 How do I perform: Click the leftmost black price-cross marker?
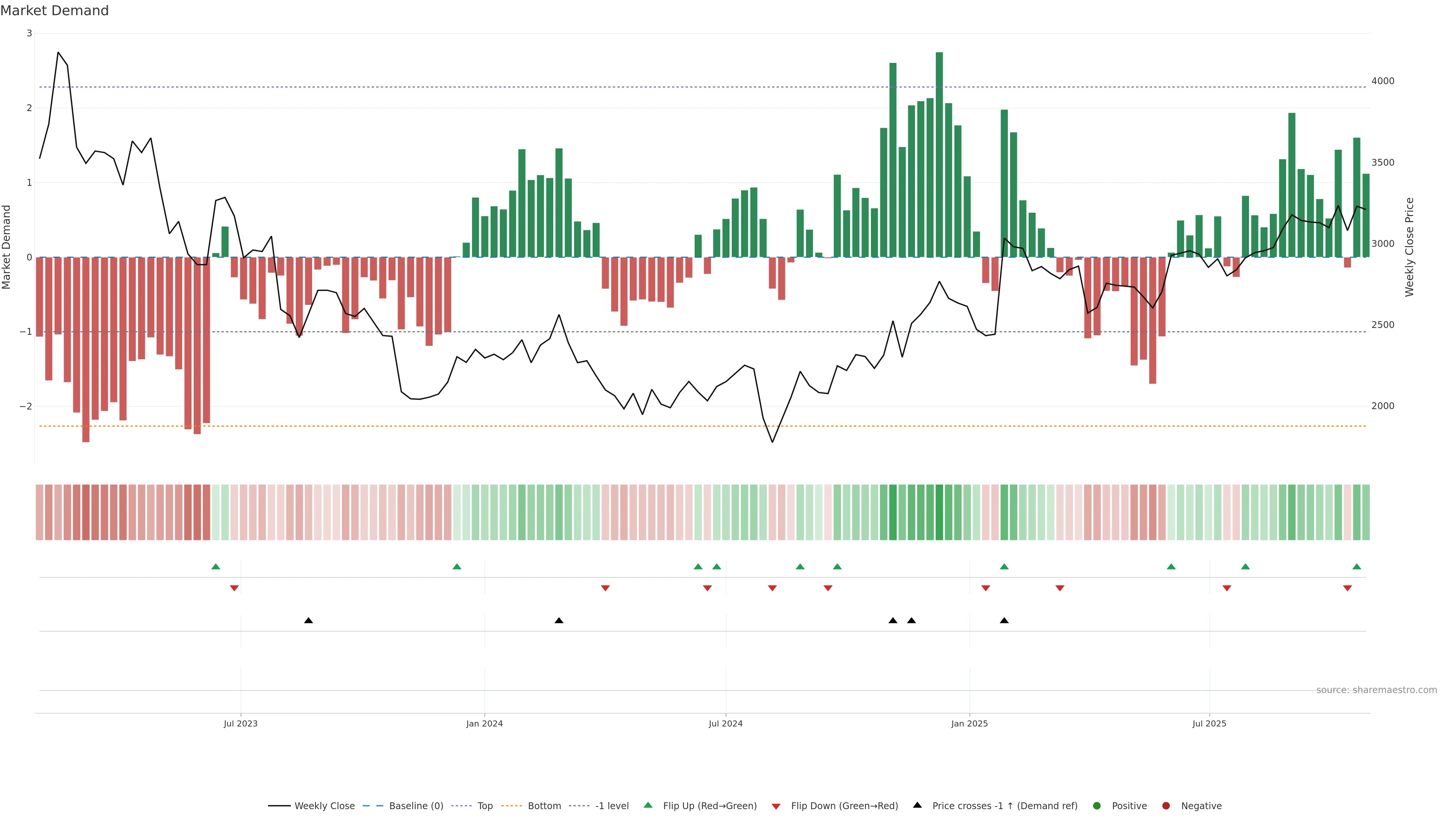click(308, 621)
